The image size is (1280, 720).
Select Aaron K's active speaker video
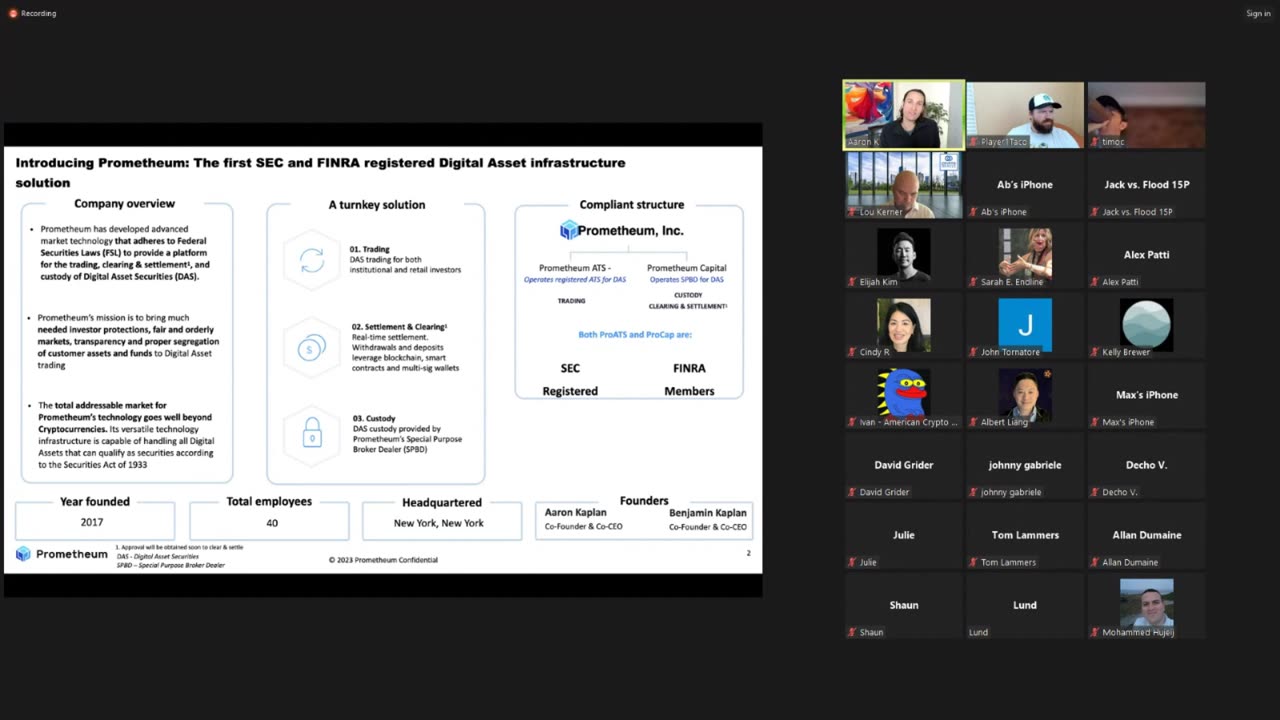904,115
